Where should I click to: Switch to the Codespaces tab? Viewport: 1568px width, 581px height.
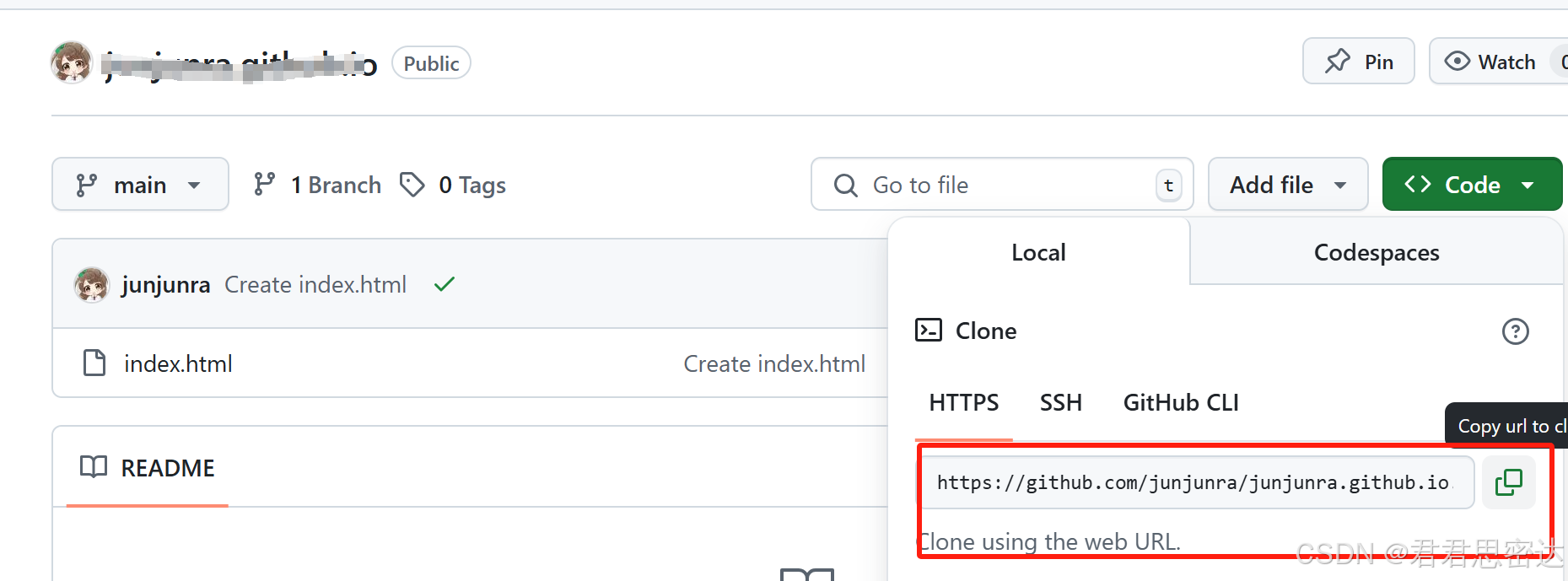[1377, 252]
